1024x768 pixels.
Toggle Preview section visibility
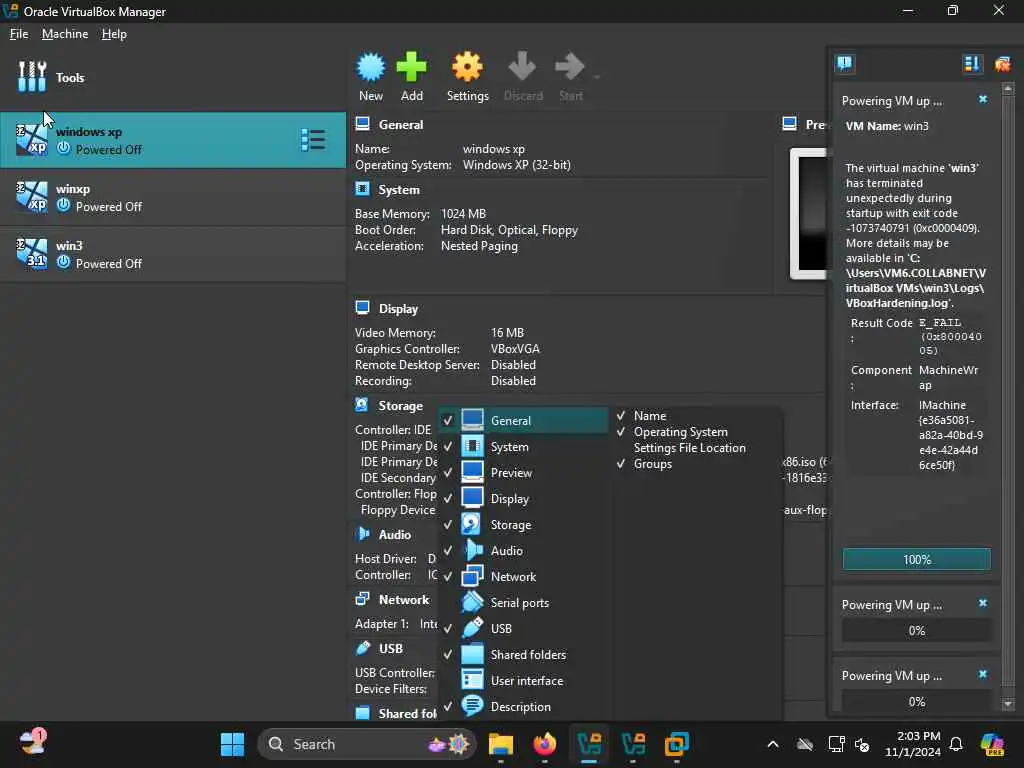[x=523, y=473]
